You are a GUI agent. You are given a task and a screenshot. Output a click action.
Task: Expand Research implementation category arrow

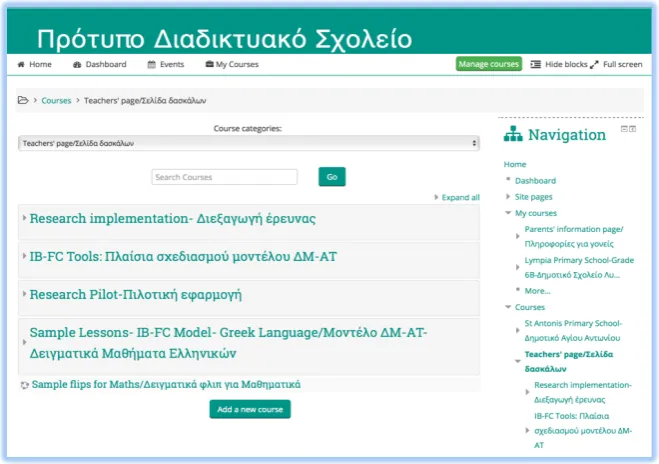24,218
